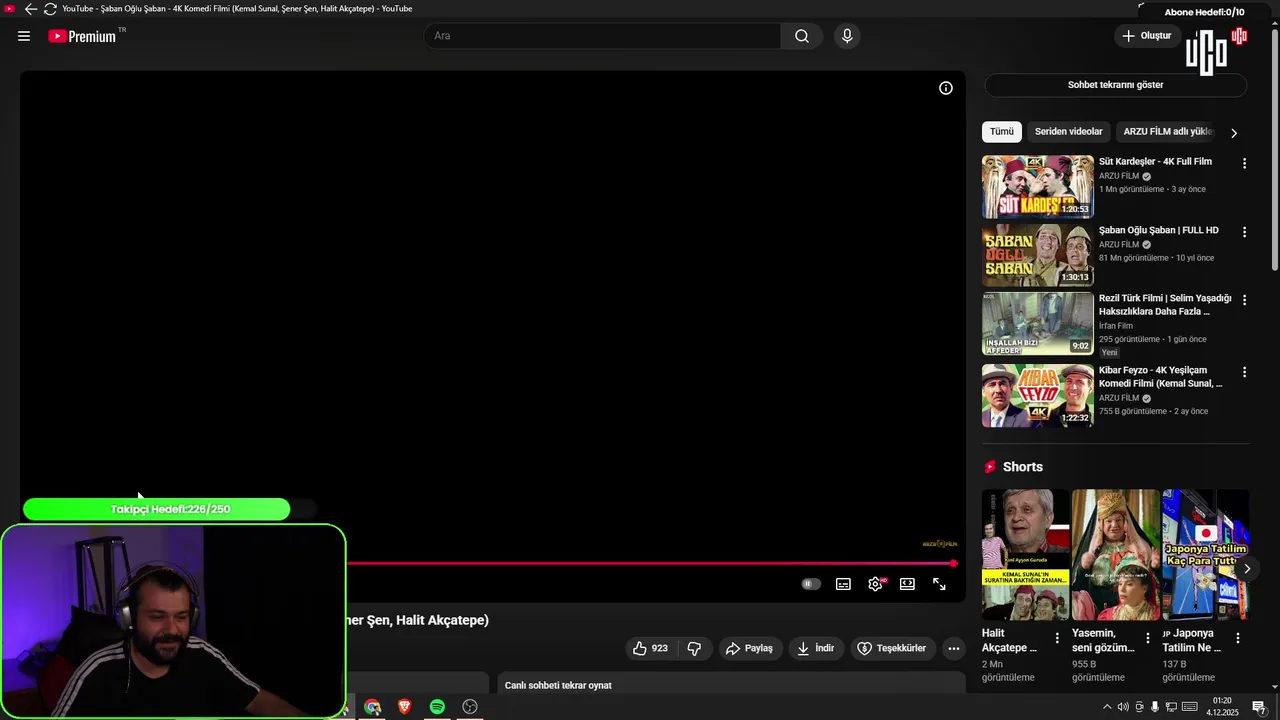Image resolution: width=1280 pixels, height=720 pixels.
Task: Open options menu for Rezil Türk Filmi video
Action: [1245, 300]
